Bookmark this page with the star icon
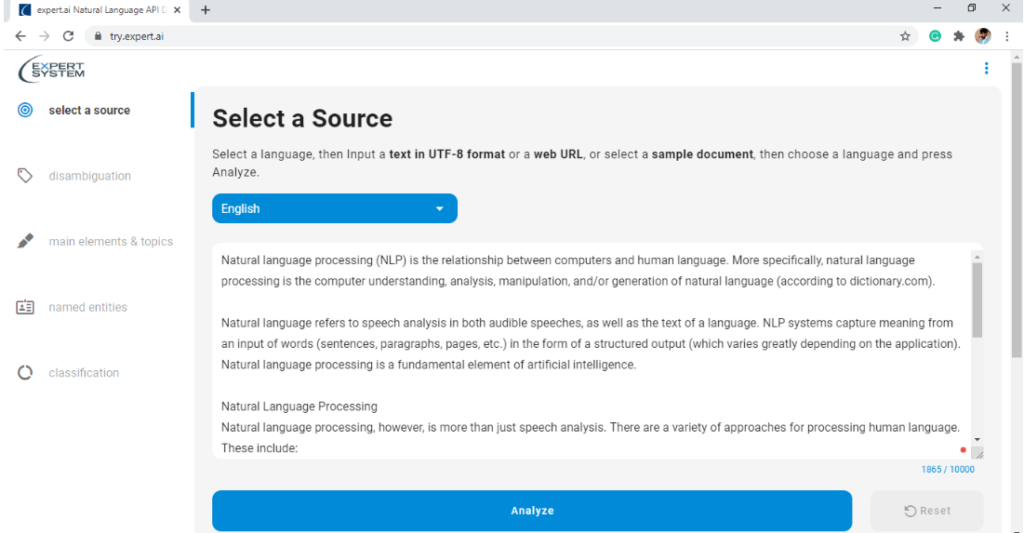 905,37
